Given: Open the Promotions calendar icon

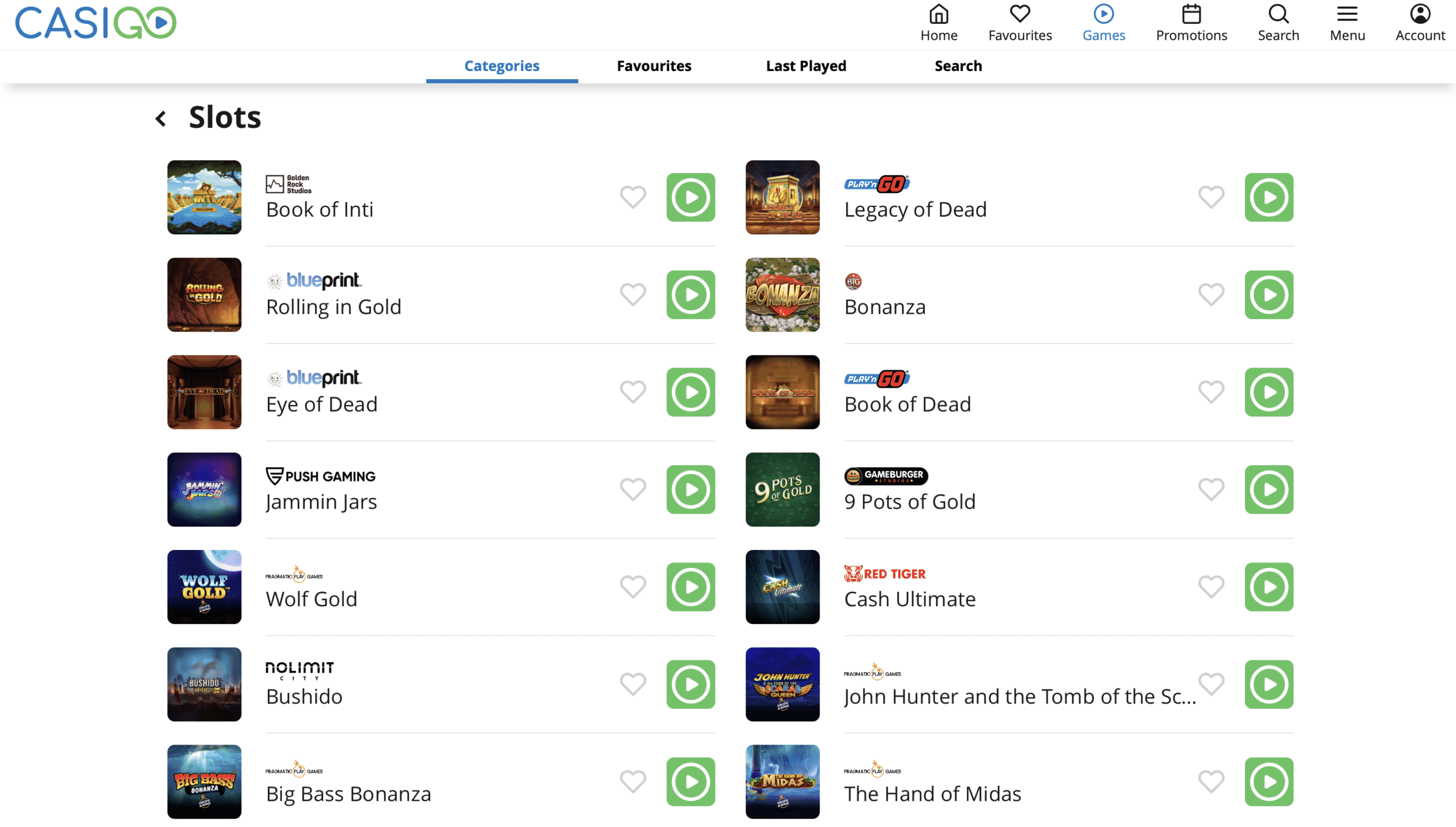Looking at the screenshot, I should point(1191,14).
